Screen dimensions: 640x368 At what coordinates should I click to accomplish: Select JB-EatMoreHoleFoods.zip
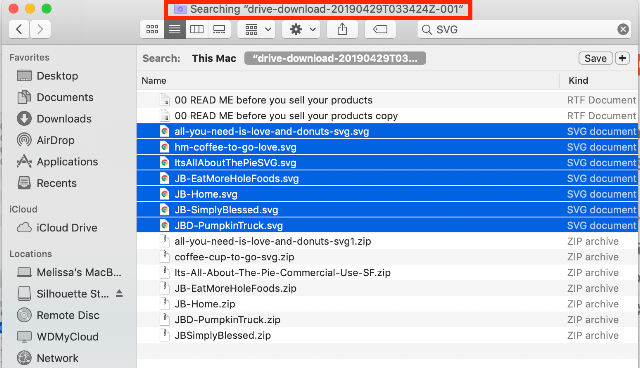[x=387, y=288]
